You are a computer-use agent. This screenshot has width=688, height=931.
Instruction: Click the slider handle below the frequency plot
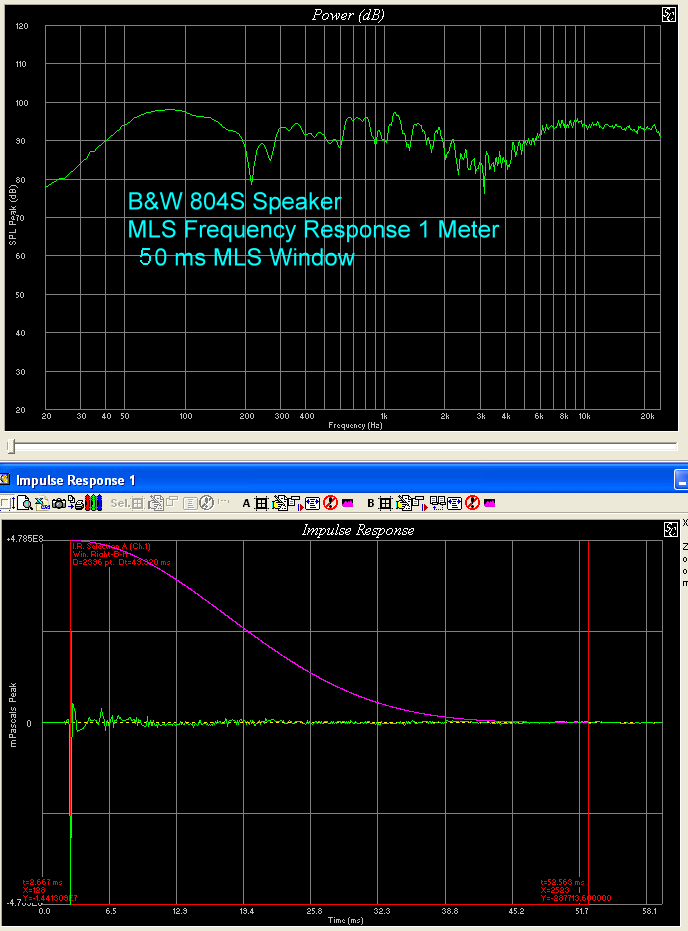point(11,445)
